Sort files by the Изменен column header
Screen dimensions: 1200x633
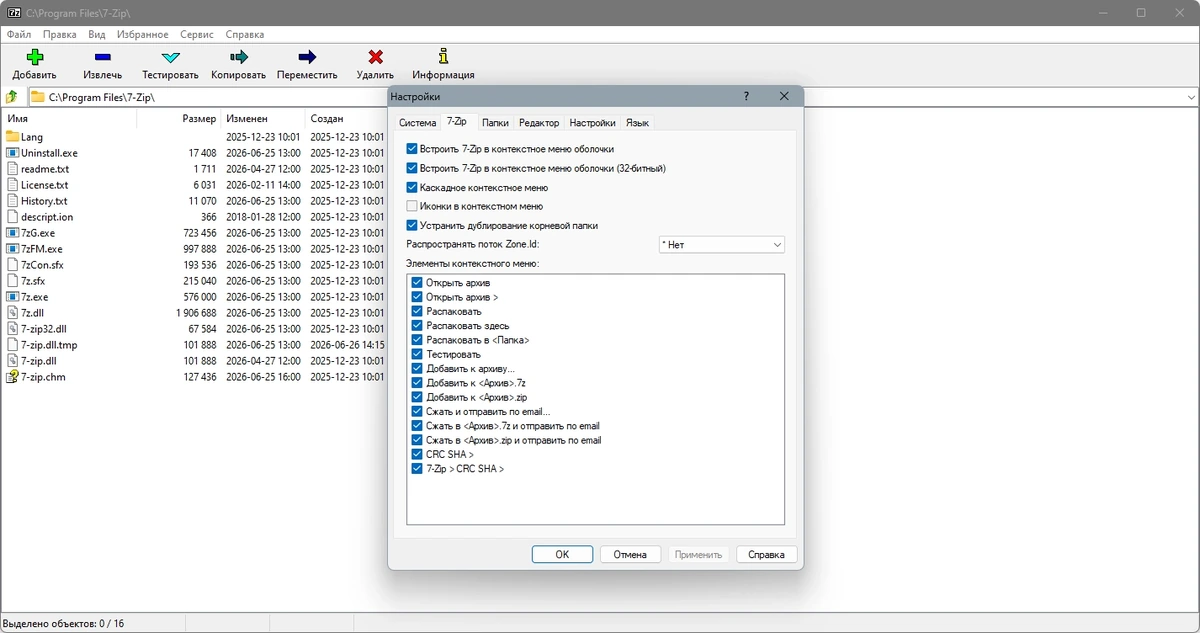click(x=263, y=118)
